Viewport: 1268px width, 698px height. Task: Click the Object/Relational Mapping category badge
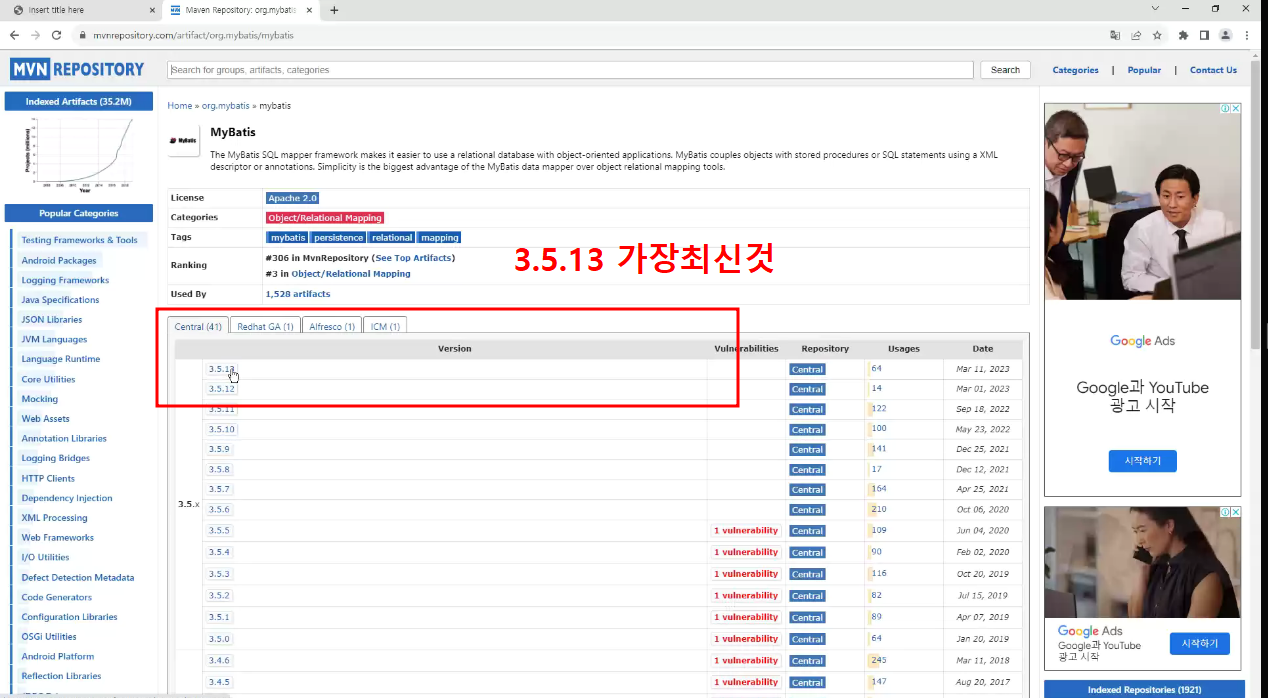(325, 217)
